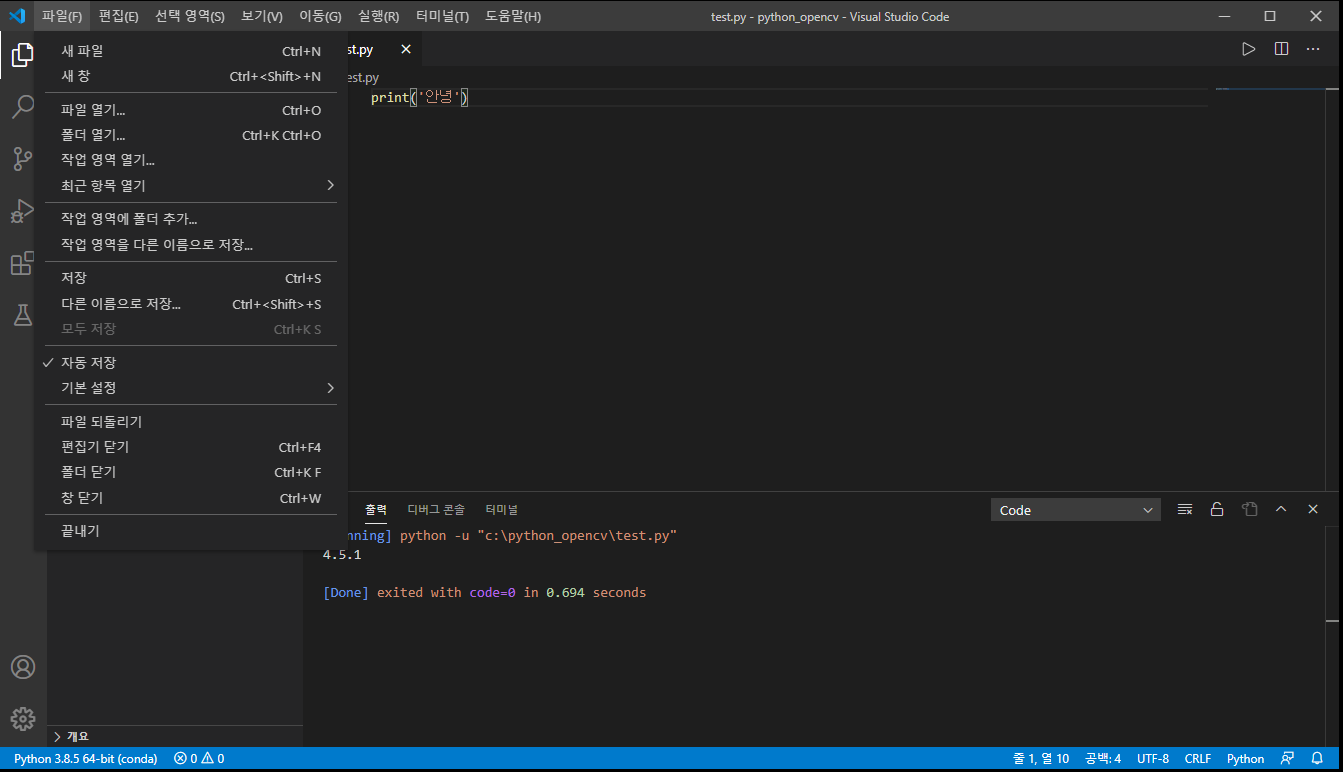
Task: Open the Manage gear icon
Action: point(23,719)
